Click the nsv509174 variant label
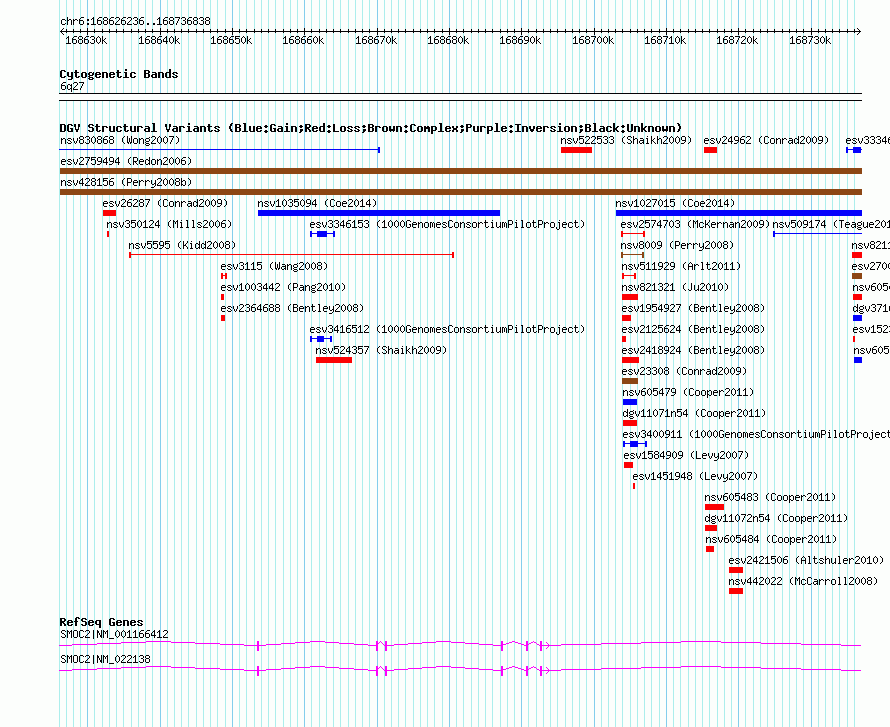This screenshot has height=727, width=890. click(x=830, y=224)
